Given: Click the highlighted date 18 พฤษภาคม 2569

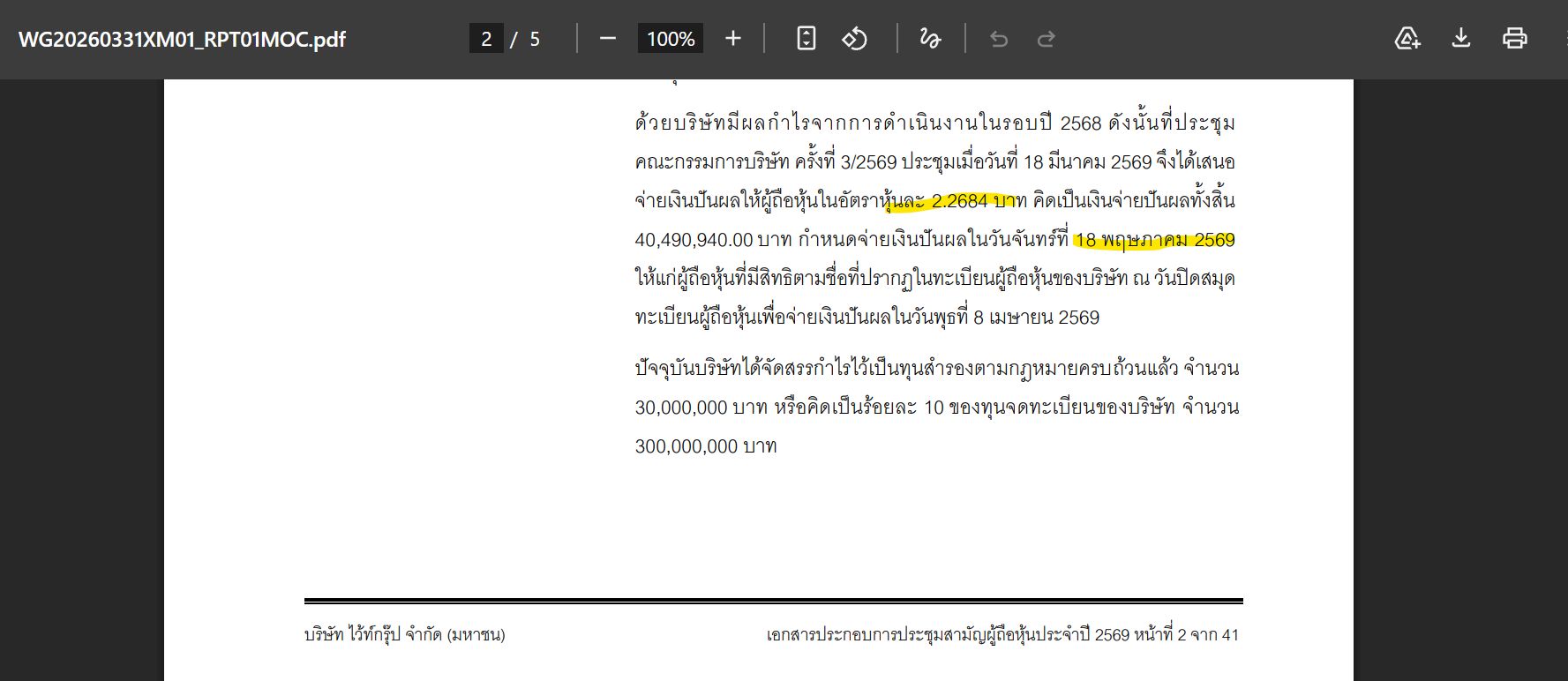Looking at the screenshot, I should click(1155, 240).
